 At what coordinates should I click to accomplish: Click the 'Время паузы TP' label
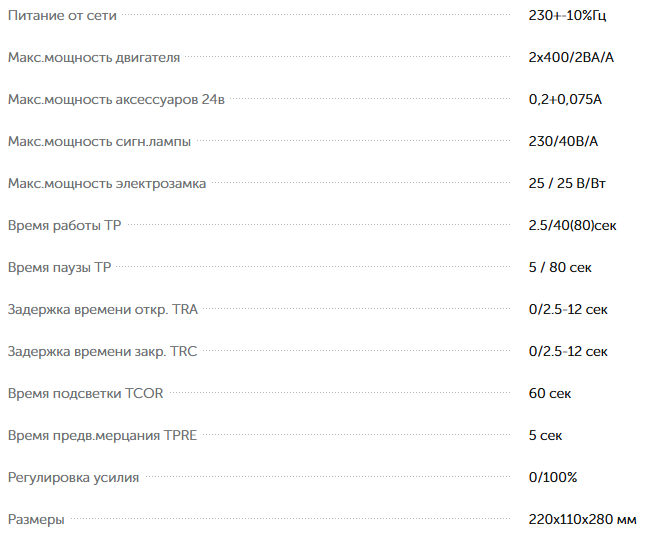[60, 268]
